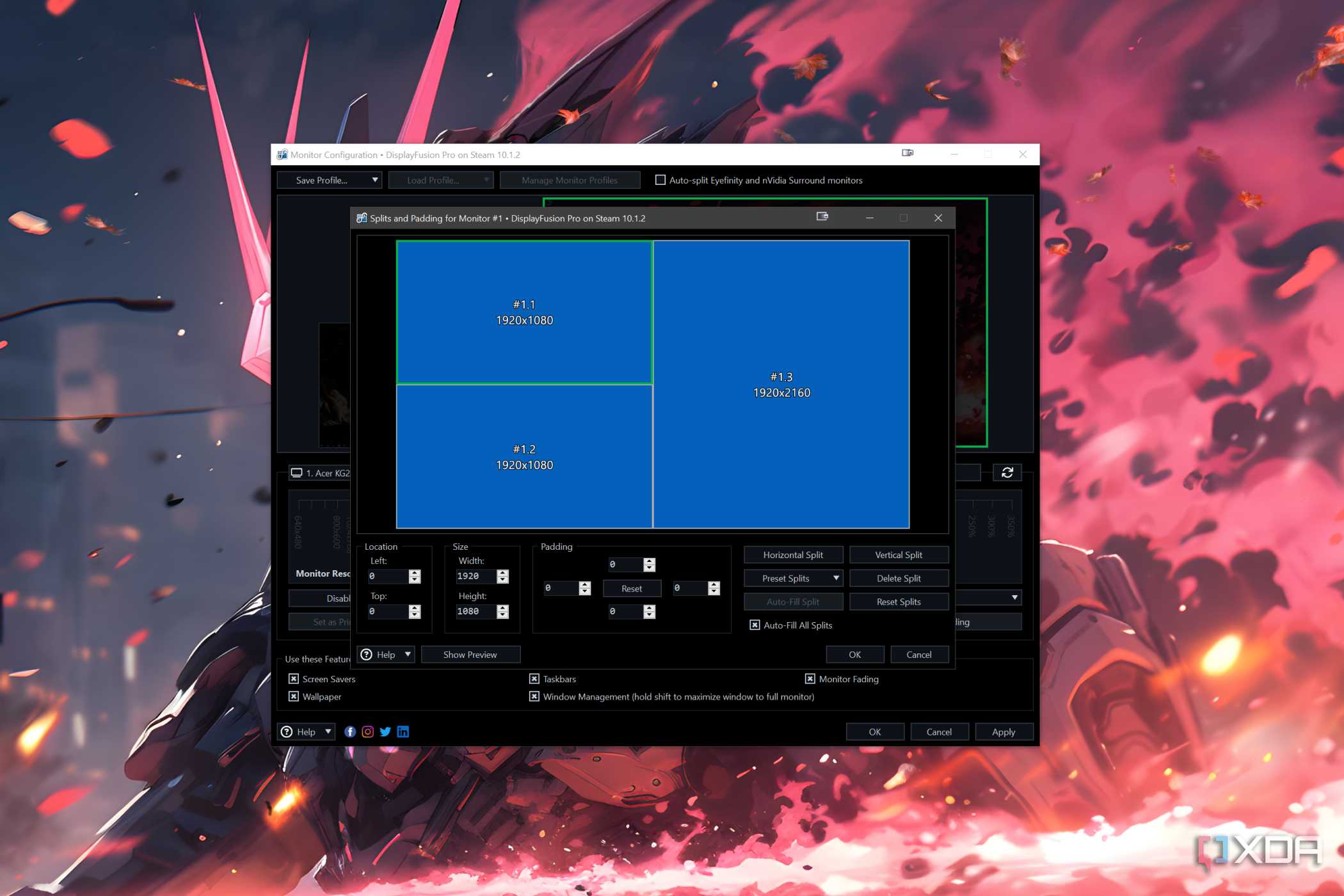Toggle the Taskbars checkbox
Screen dimensions: 1344x896
(x=534, y=679)
